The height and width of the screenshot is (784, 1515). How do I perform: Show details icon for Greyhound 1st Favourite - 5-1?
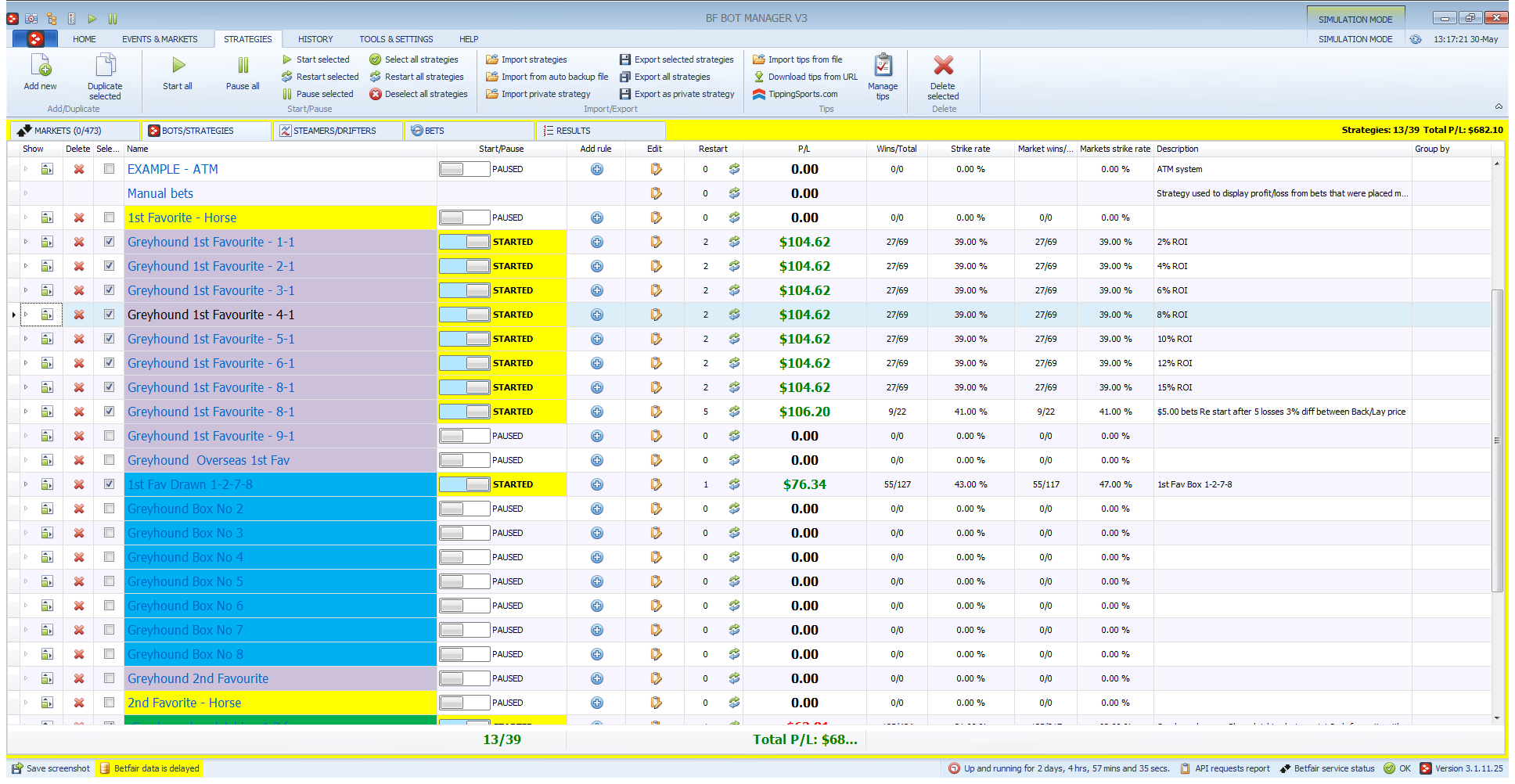pos(48,339)
